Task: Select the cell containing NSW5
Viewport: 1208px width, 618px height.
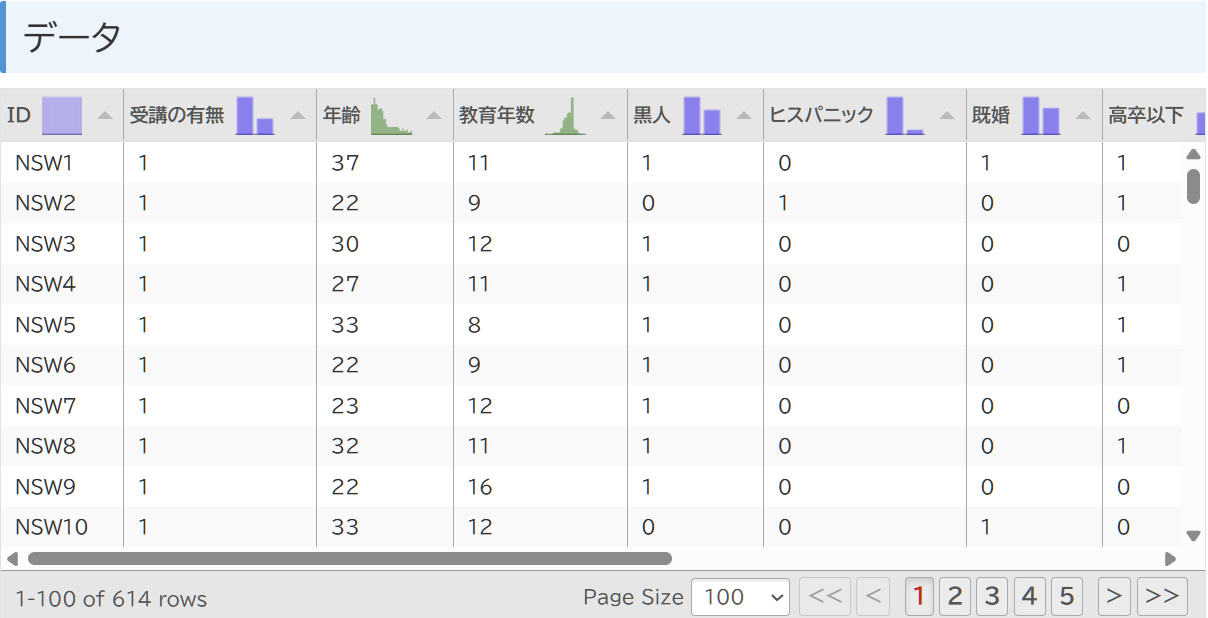Action: click(x=45, y=324)
